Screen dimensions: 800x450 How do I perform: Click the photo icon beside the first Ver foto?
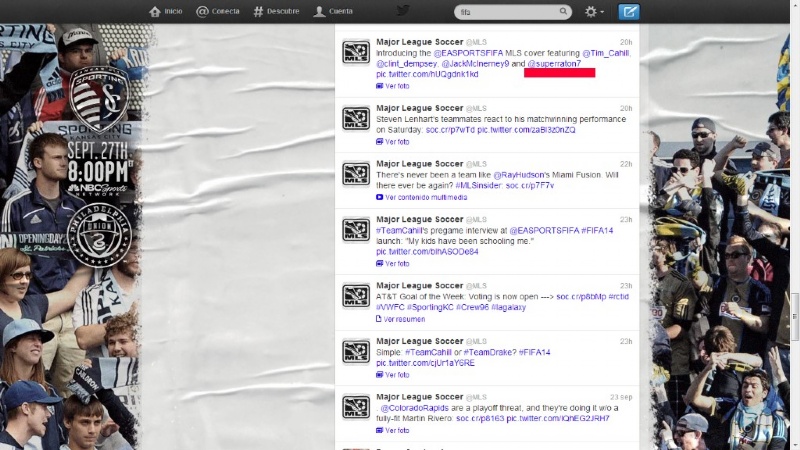pyautogui.click(x=380, y=86)
